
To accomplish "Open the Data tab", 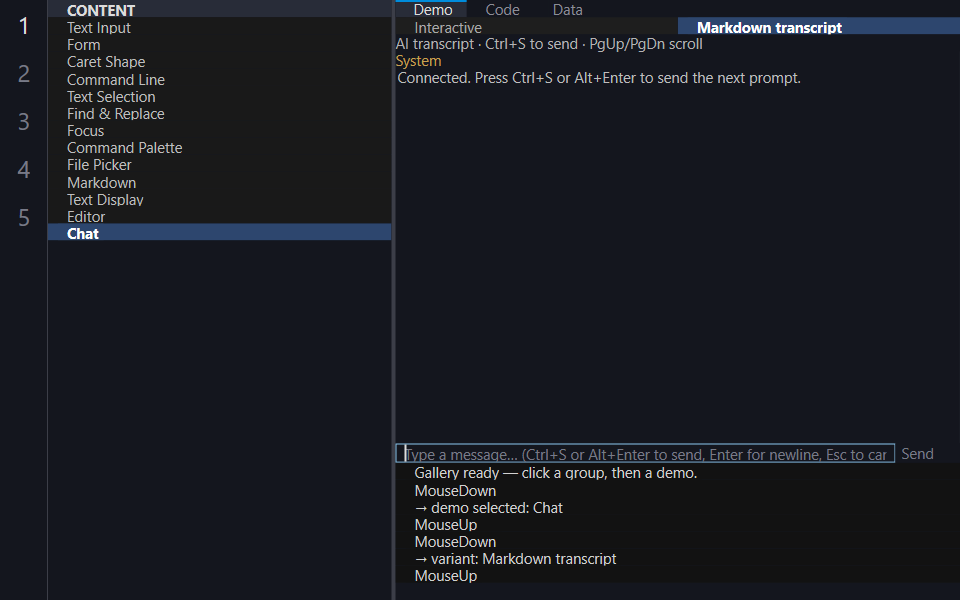I will 568,9.
